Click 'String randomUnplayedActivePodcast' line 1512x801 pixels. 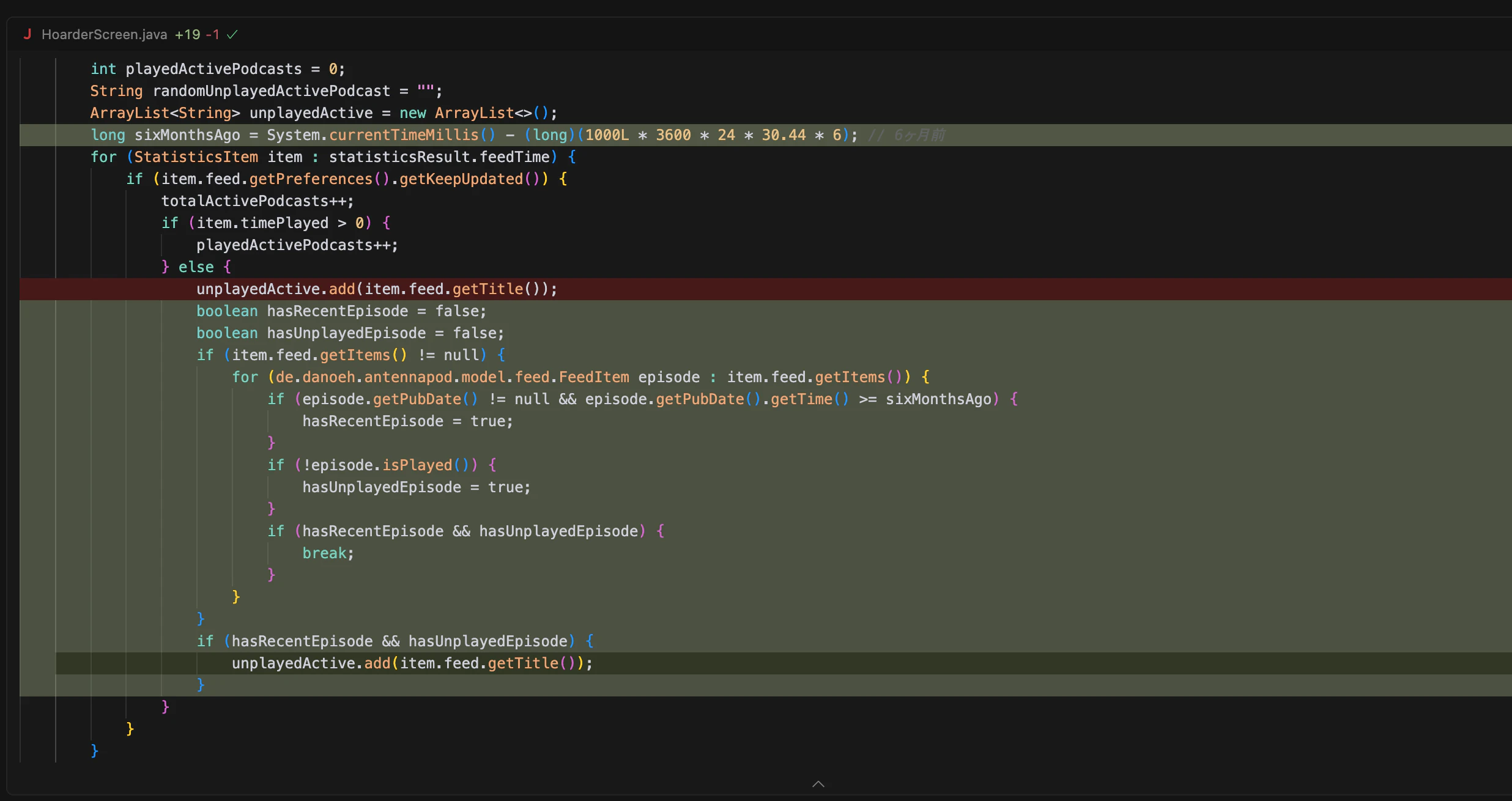click(266, 90)
